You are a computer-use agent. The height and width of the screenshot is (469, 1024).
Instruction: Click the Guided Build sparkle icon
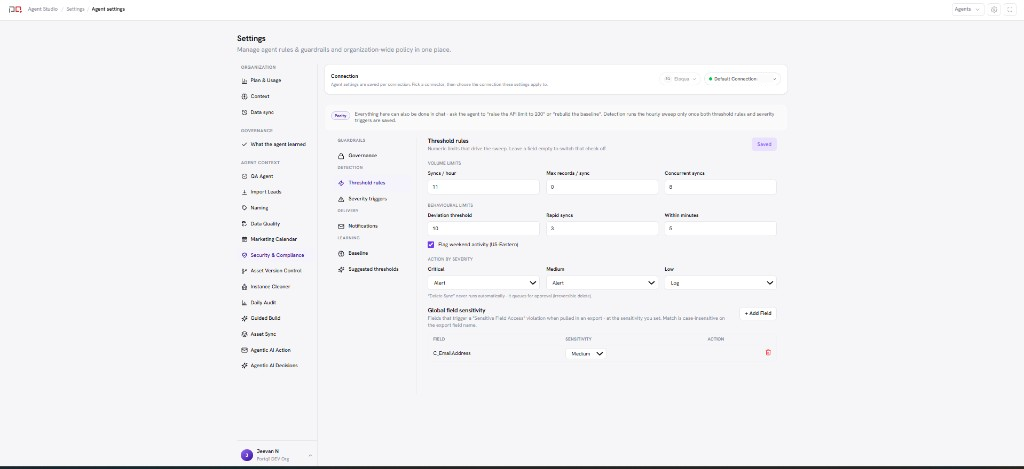[x=244, y=318]
